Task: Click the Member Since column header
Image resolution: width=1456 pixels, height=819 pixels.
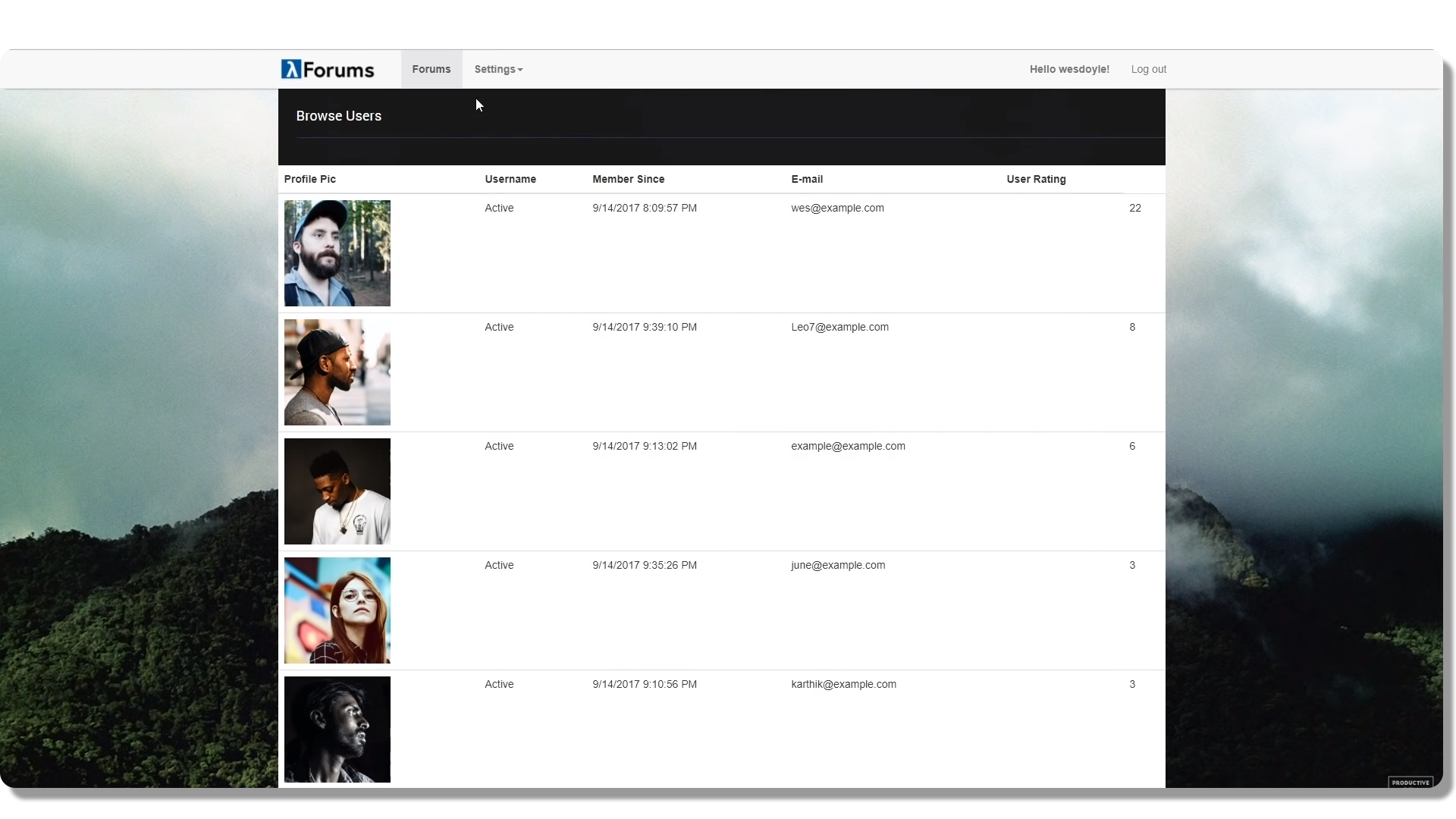Action: click(629, 179)
